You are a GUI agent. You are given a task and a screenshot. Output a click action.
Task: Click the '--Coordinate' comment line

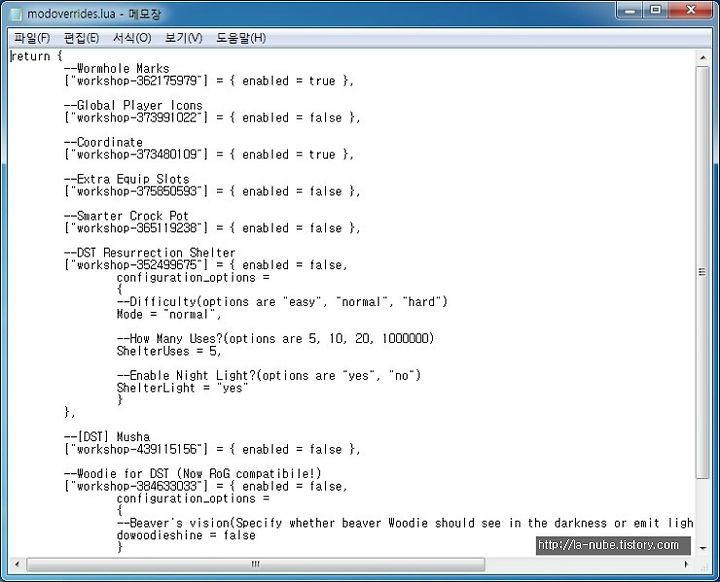tap(103, 142)
